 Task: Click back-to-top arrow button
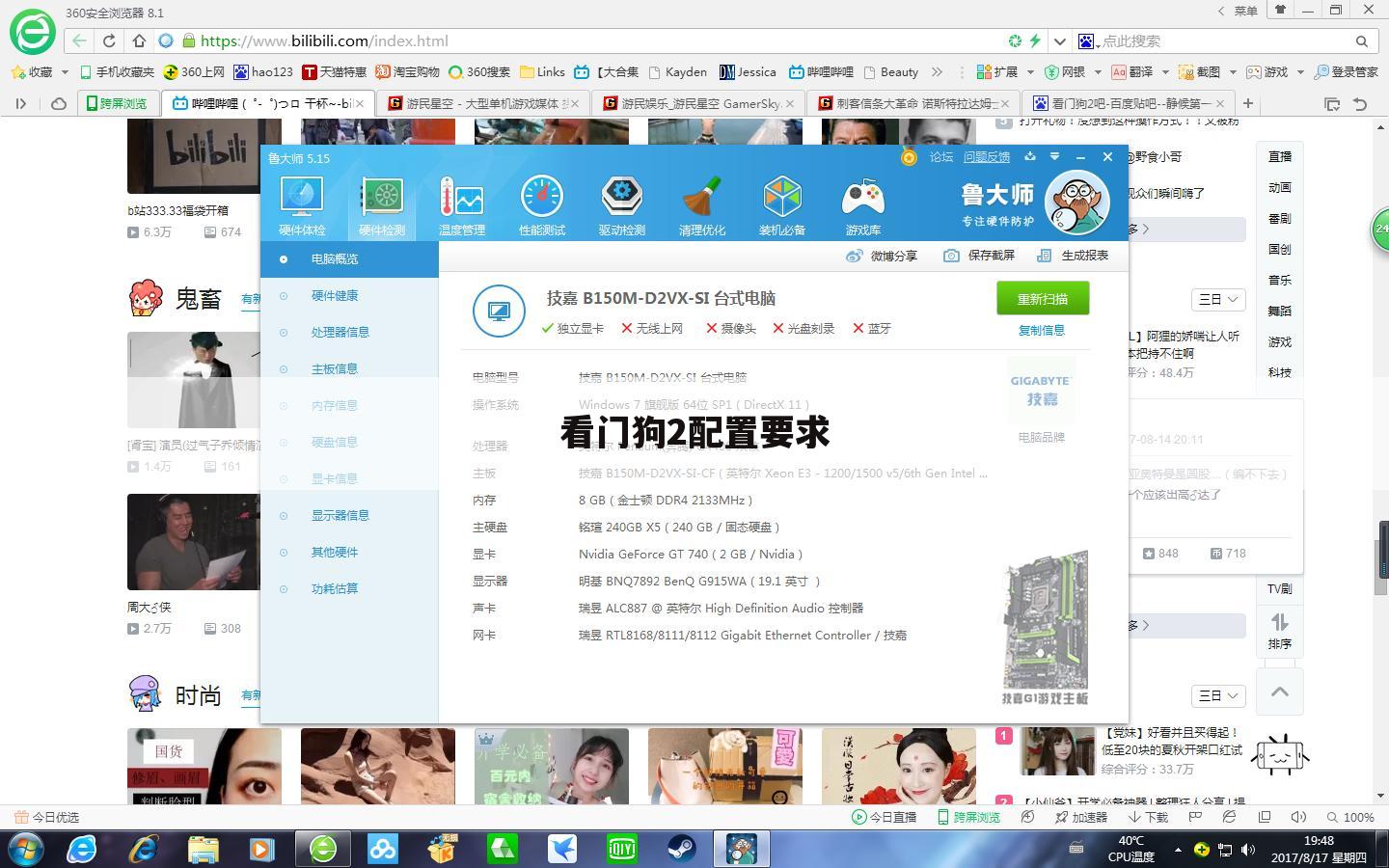tap(1280, 692)
